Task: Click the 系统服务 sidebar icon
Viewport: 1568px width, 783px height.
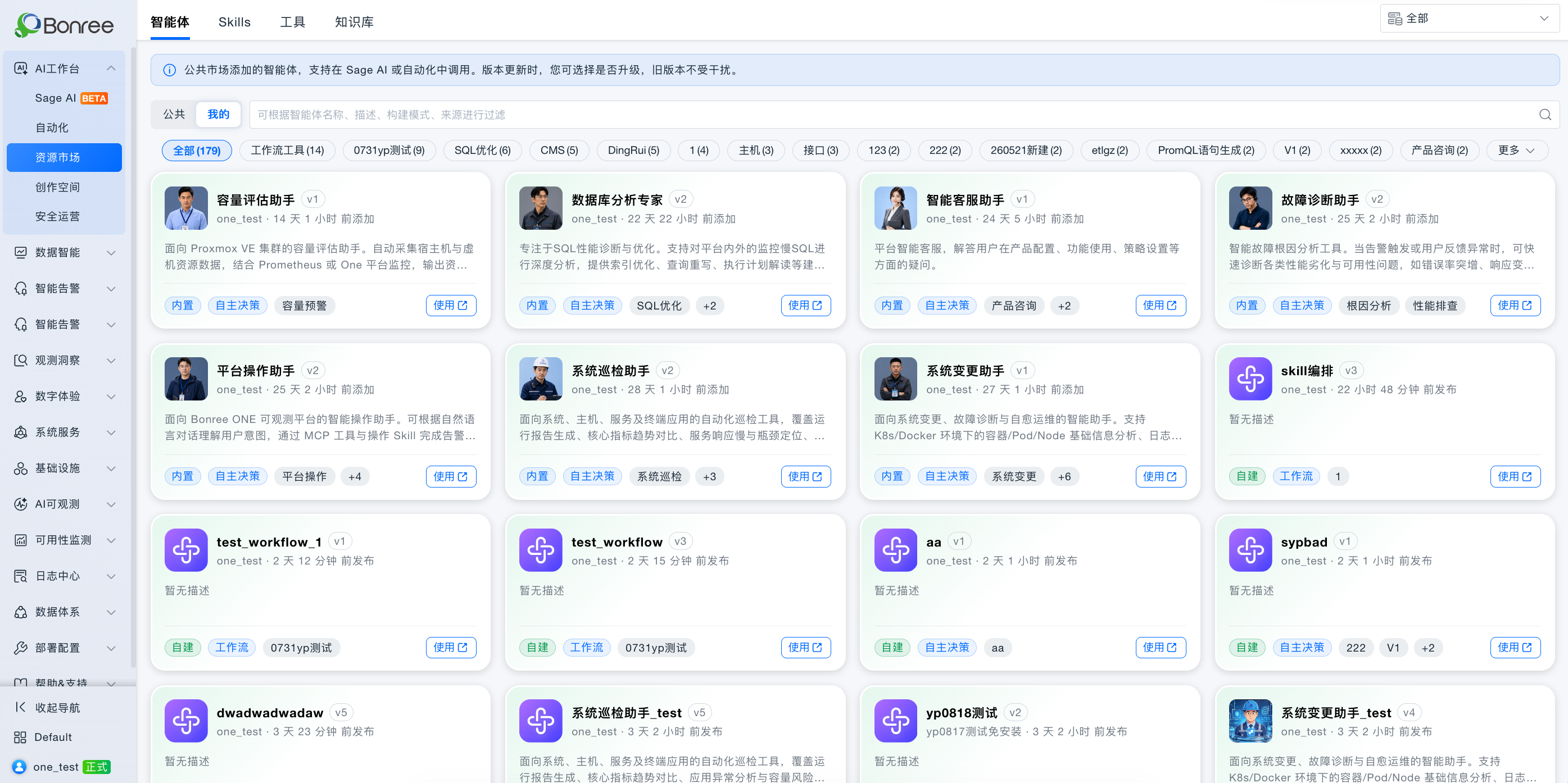Action: (21, 432)
